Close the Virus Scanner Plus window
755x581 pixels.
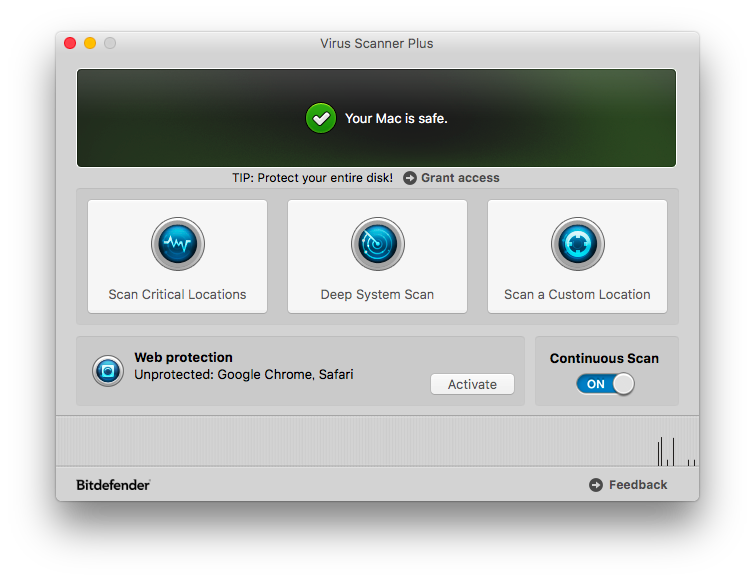70,43
